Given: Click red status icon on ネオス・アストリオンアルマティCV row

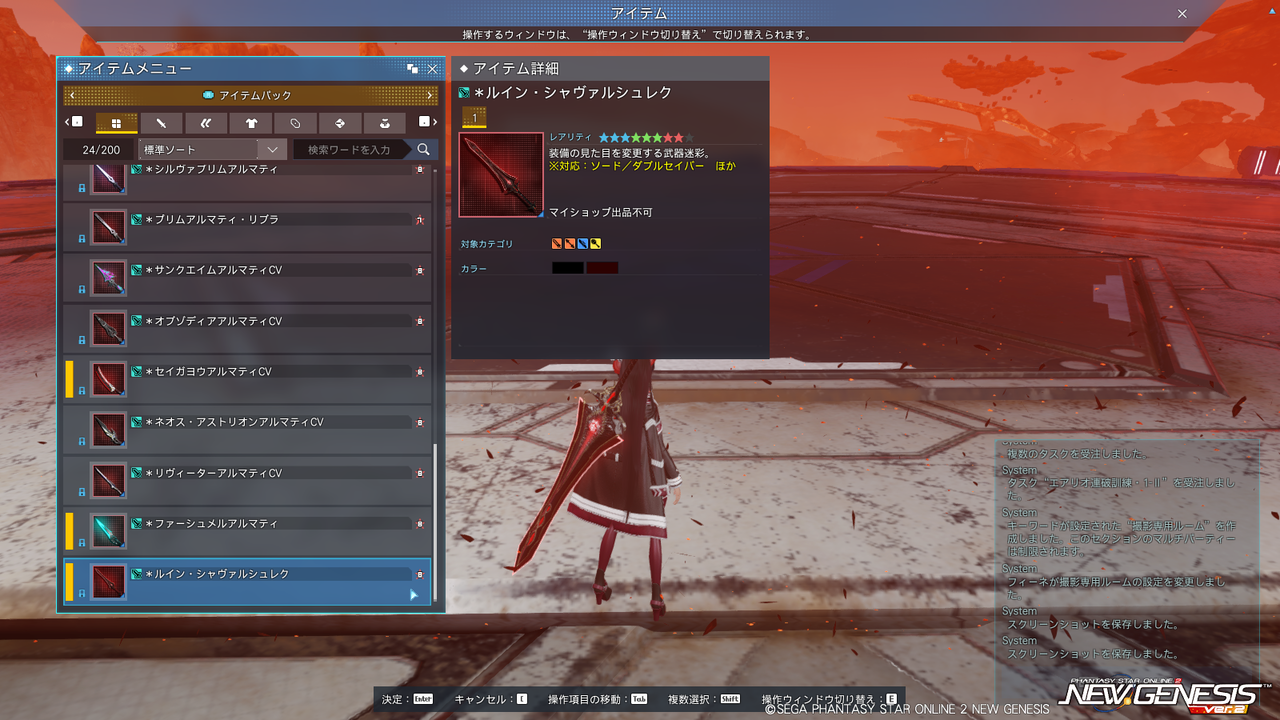Looking at the screenshot, I should click(420, 422).
